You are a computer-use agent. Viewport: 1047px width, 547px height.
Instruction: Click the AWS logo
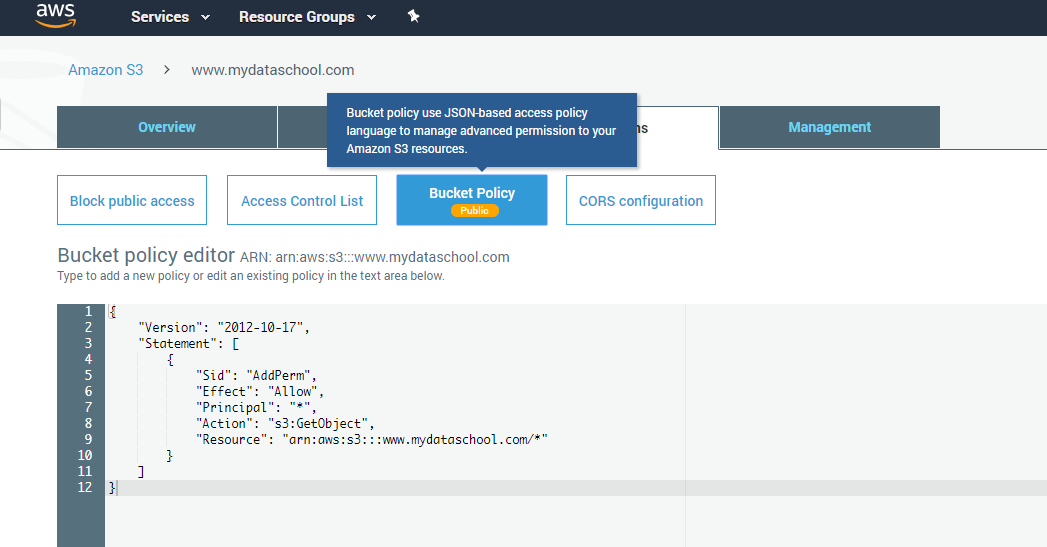tap(55, 16)
